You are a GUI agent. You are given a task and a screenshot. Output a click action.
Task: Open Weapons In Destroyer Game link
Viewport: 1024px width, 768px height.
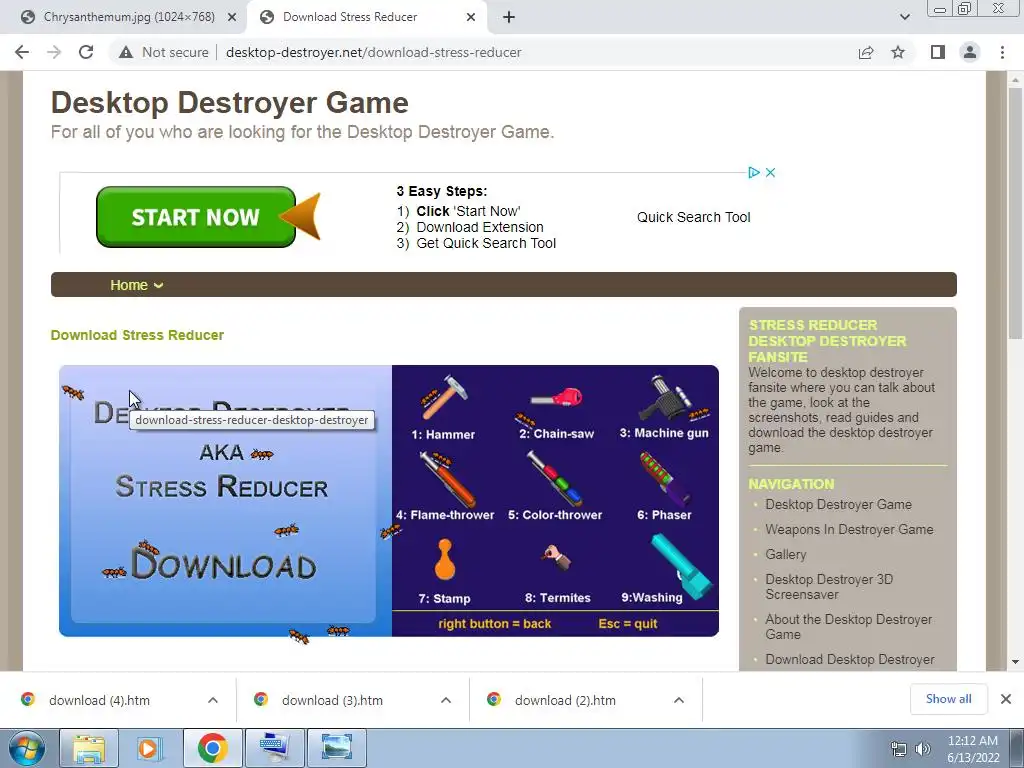849,529
